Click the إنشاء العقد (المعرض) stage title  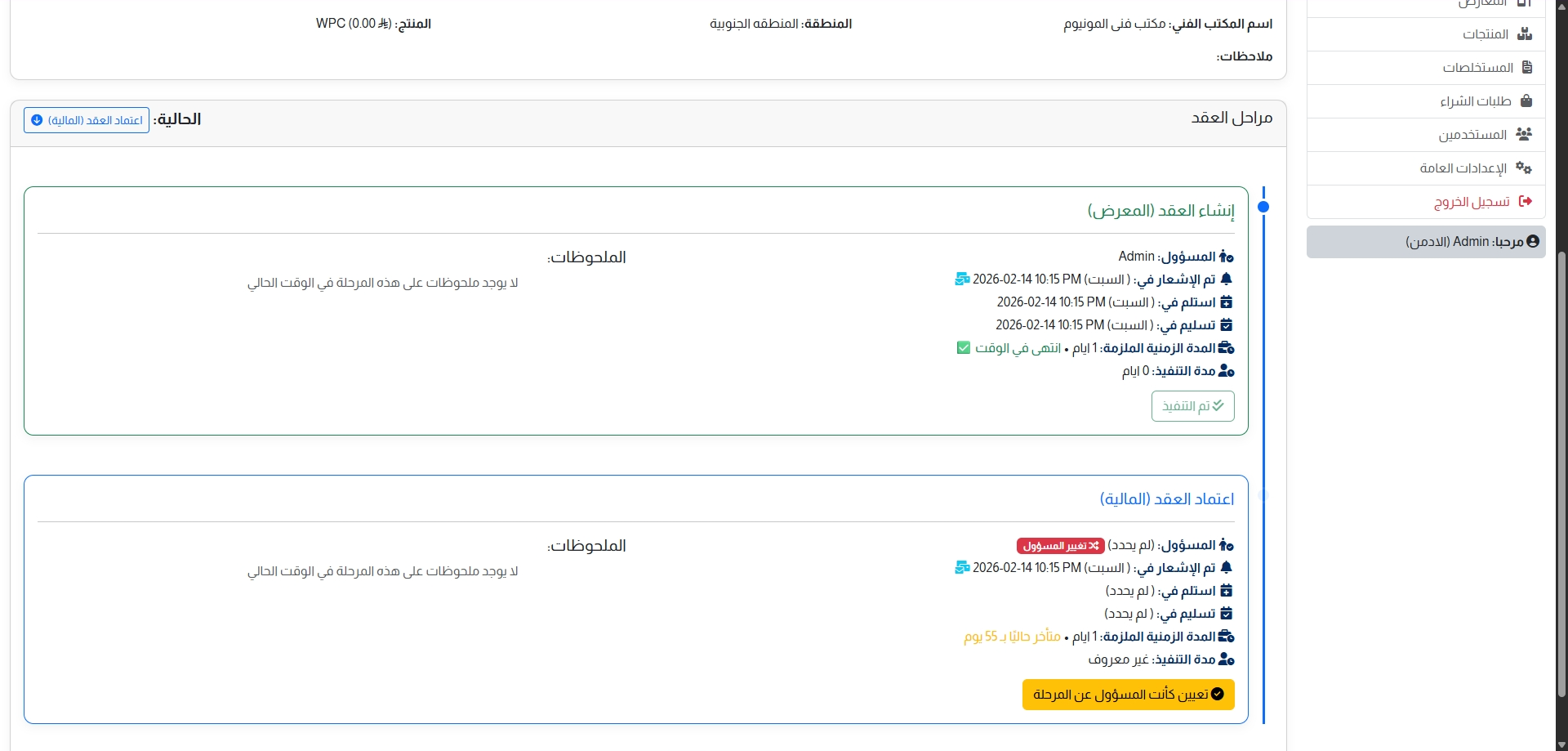(x=1160, y=211)
